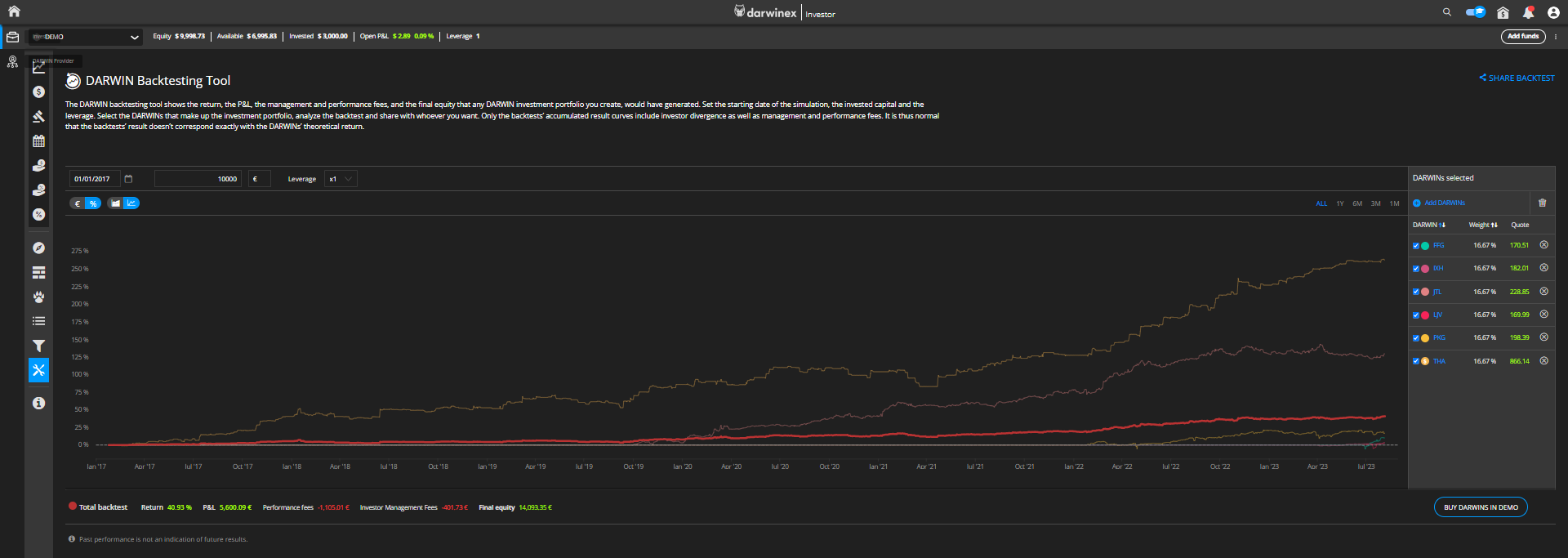The image size is (1568, 558).
Task: Select the 3M time range
Action: [x=1376, y=203]
